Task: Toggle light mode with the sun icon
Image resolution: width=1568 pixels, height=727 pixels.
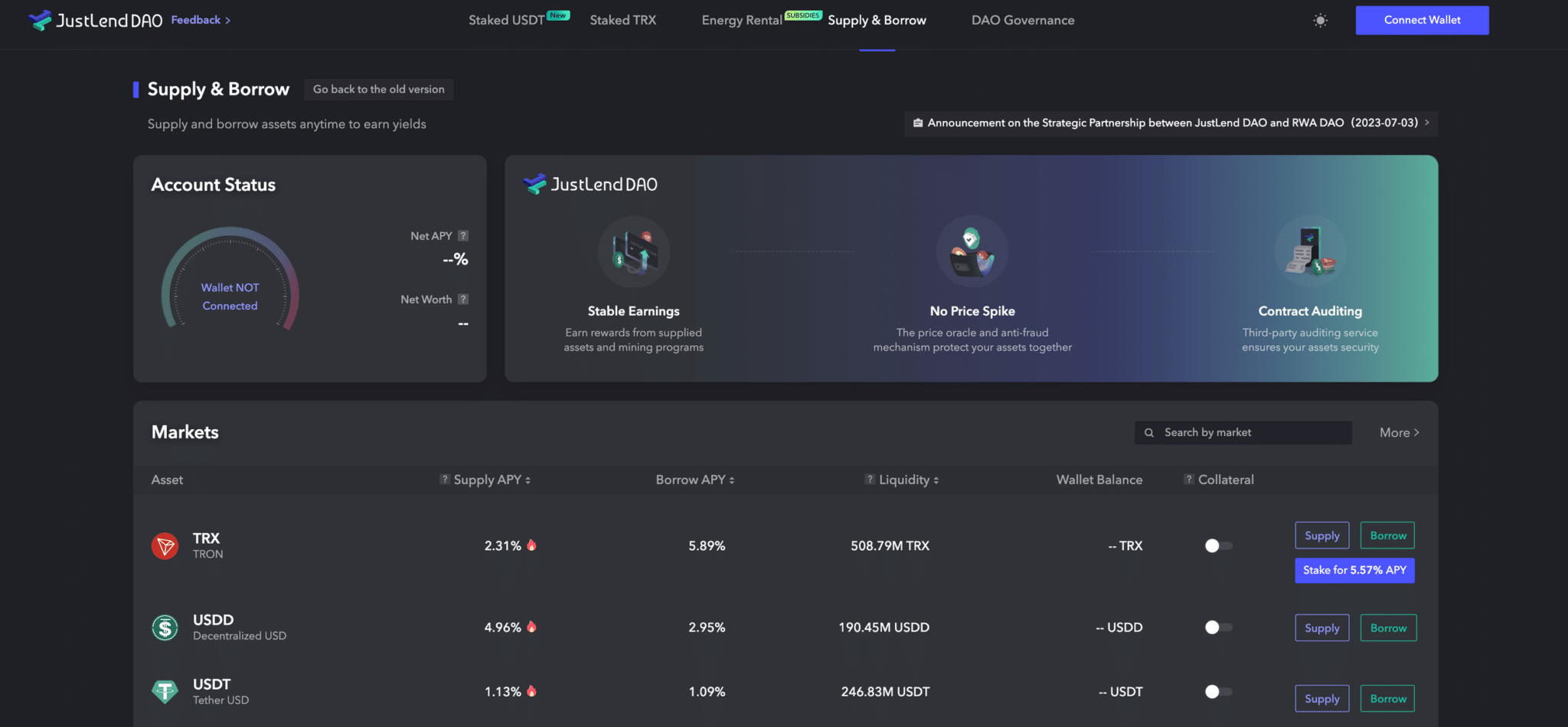Action: tap(1320, 20)
